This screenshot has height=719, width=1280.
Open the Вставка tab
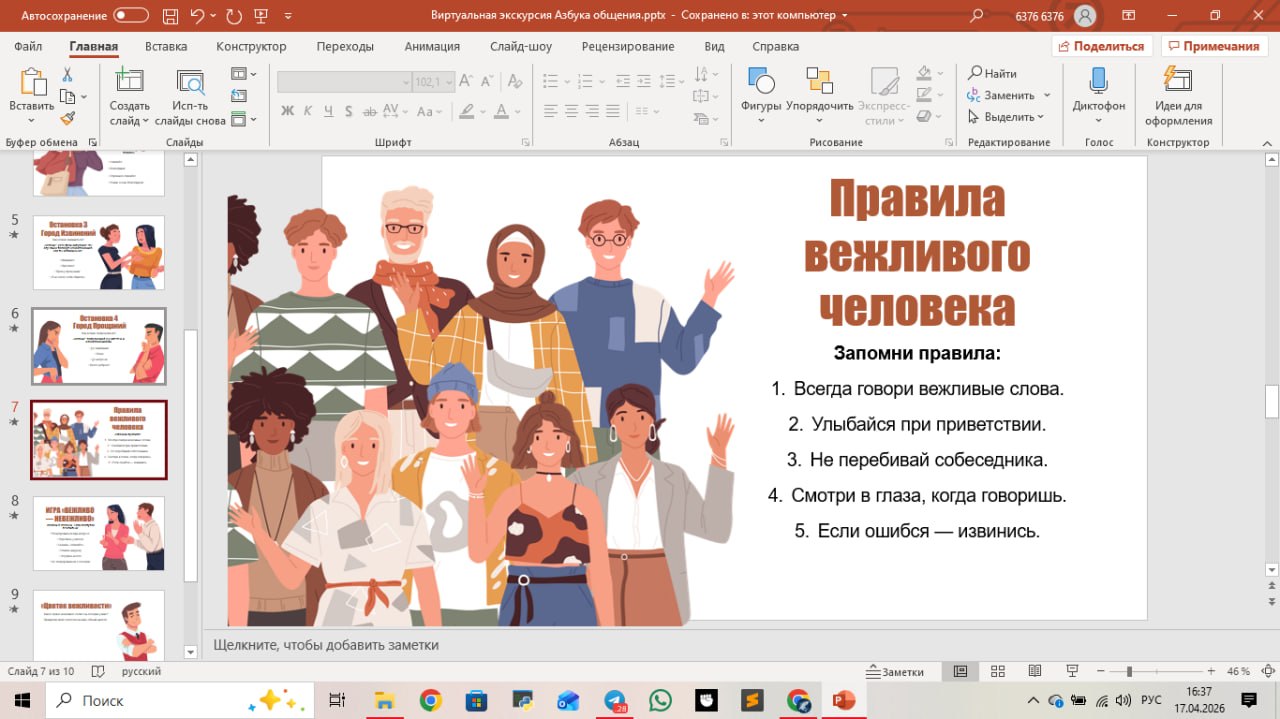166,46
